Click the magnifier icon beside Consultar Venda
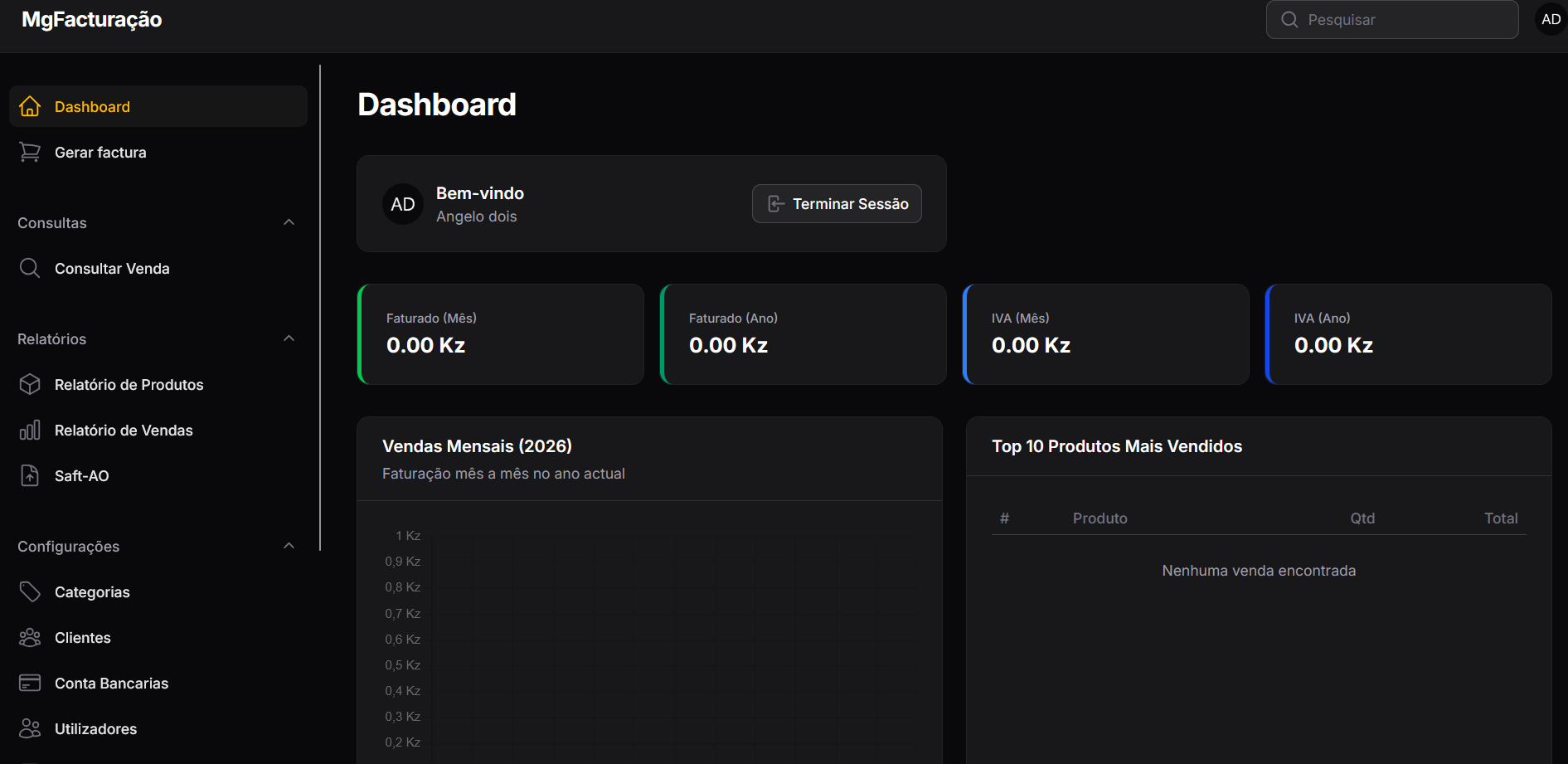This screenshot has height=764, width=1568. 30,268
